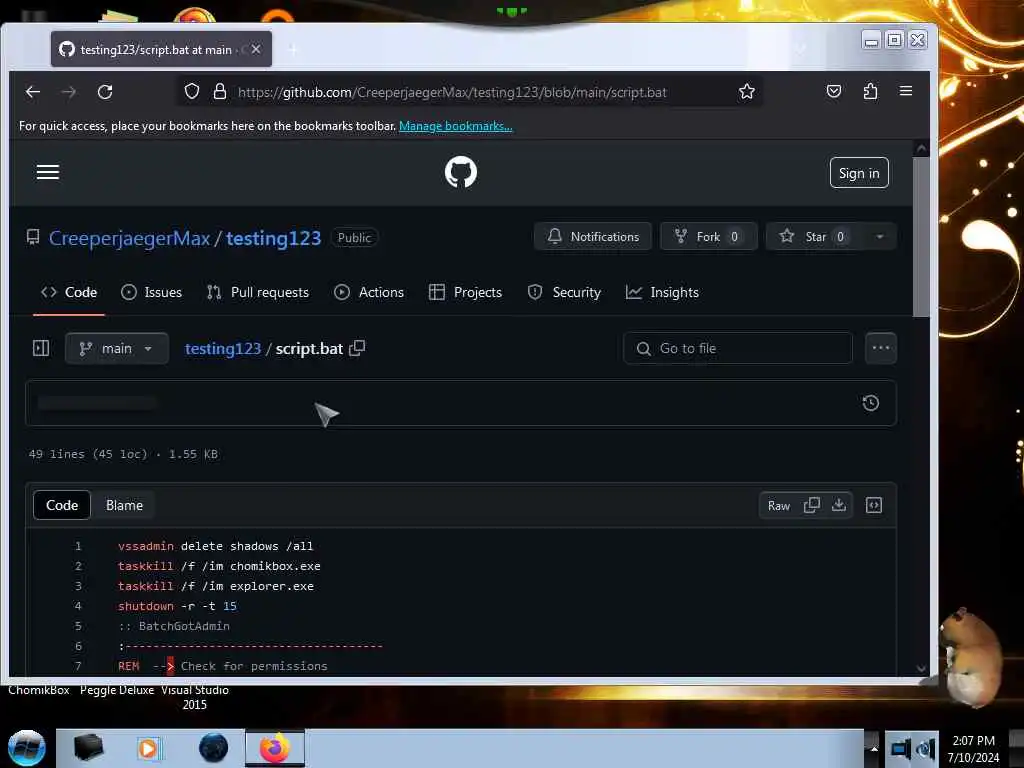
Task: Open the globe taskbar application icon
Action: coord(213,748)
